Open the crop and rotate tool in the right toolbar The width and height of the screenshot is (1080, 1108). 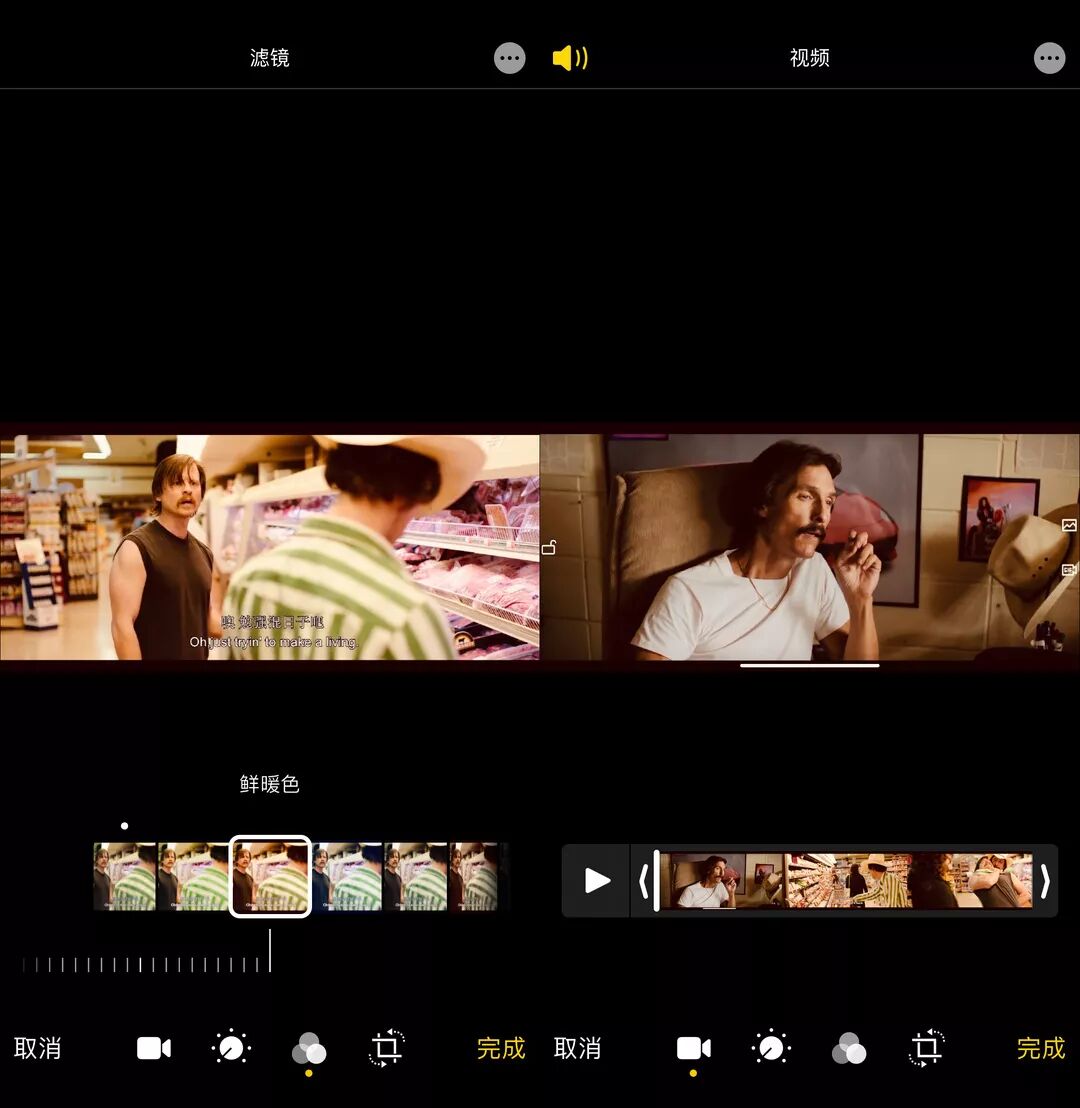click(927, 1048)
